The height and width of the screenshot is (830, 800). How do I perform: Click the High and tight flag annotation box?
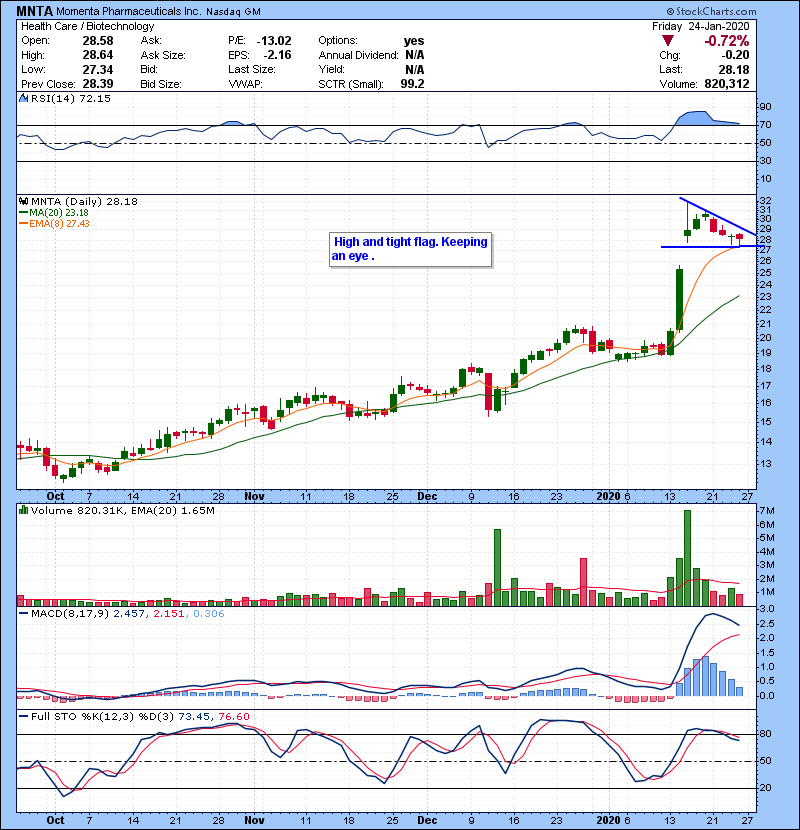(x=411, y=249)
